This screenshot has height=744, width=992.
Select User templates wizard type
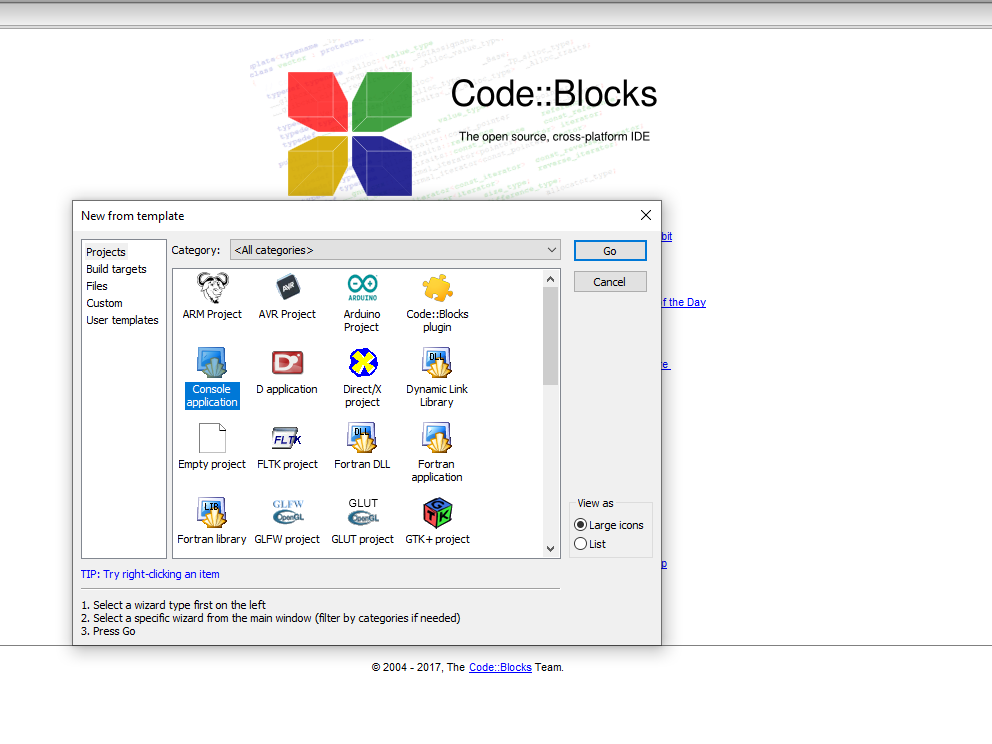[122, 320]
